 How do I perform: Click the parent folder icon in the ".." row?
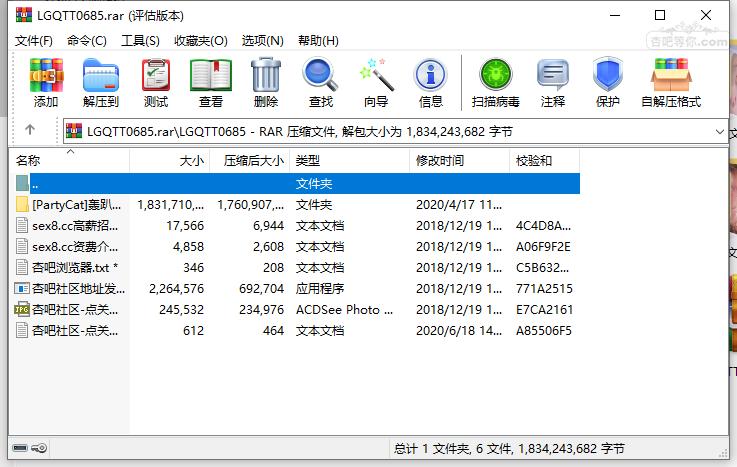click(x=22, y=183)
